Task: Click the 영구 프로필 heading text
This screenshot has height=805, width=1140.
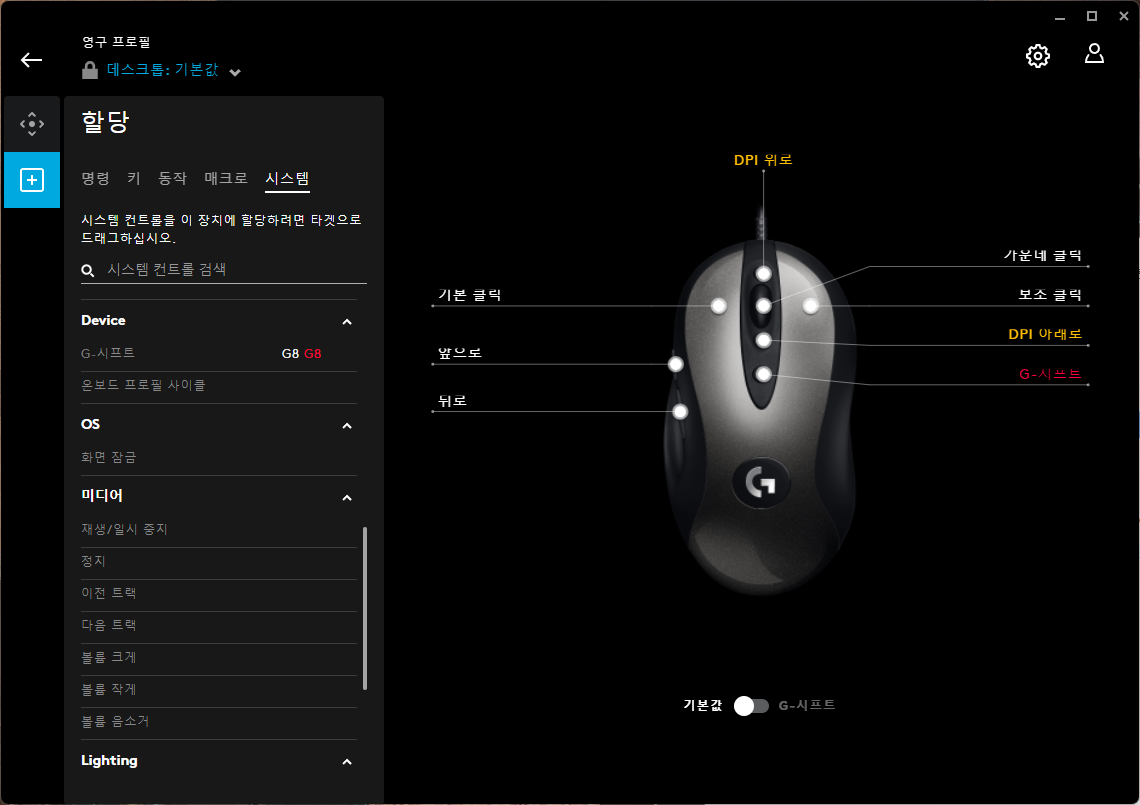Action: 116,42
